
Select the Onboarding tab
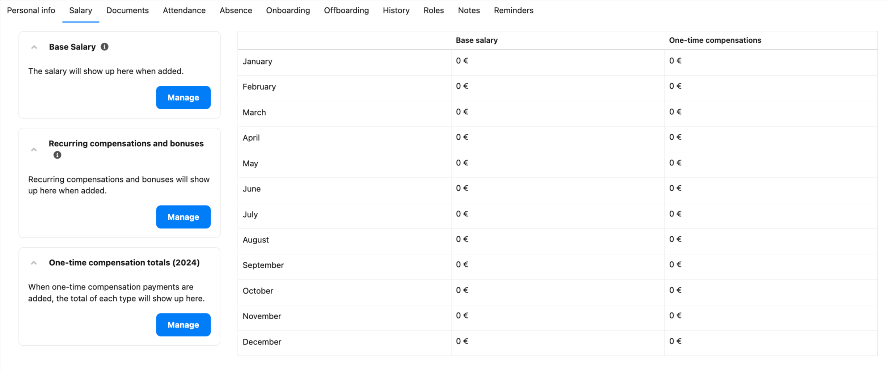[x=288, y=10]
